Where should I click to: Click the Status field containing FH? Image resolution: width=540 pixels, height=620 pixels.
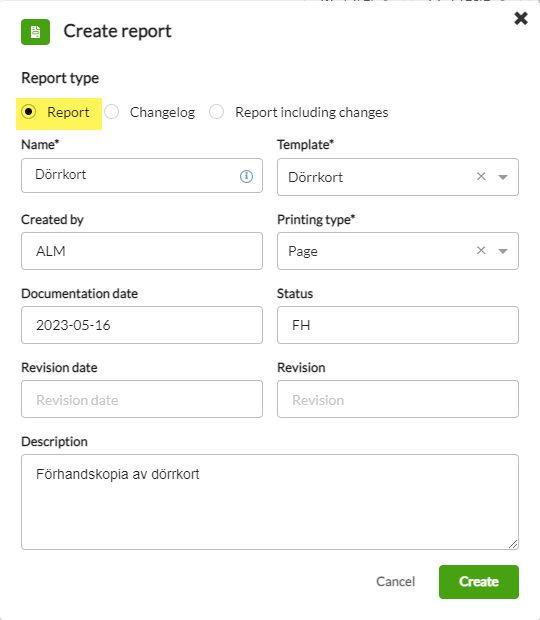point(398,325)
